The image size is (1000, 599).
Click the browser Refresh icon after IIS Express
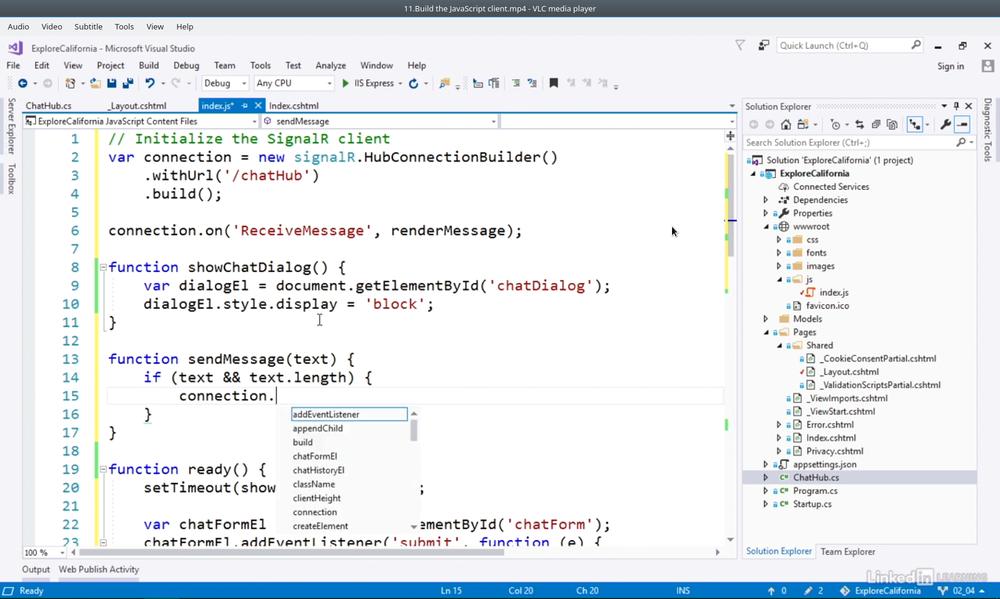(413, 84)
